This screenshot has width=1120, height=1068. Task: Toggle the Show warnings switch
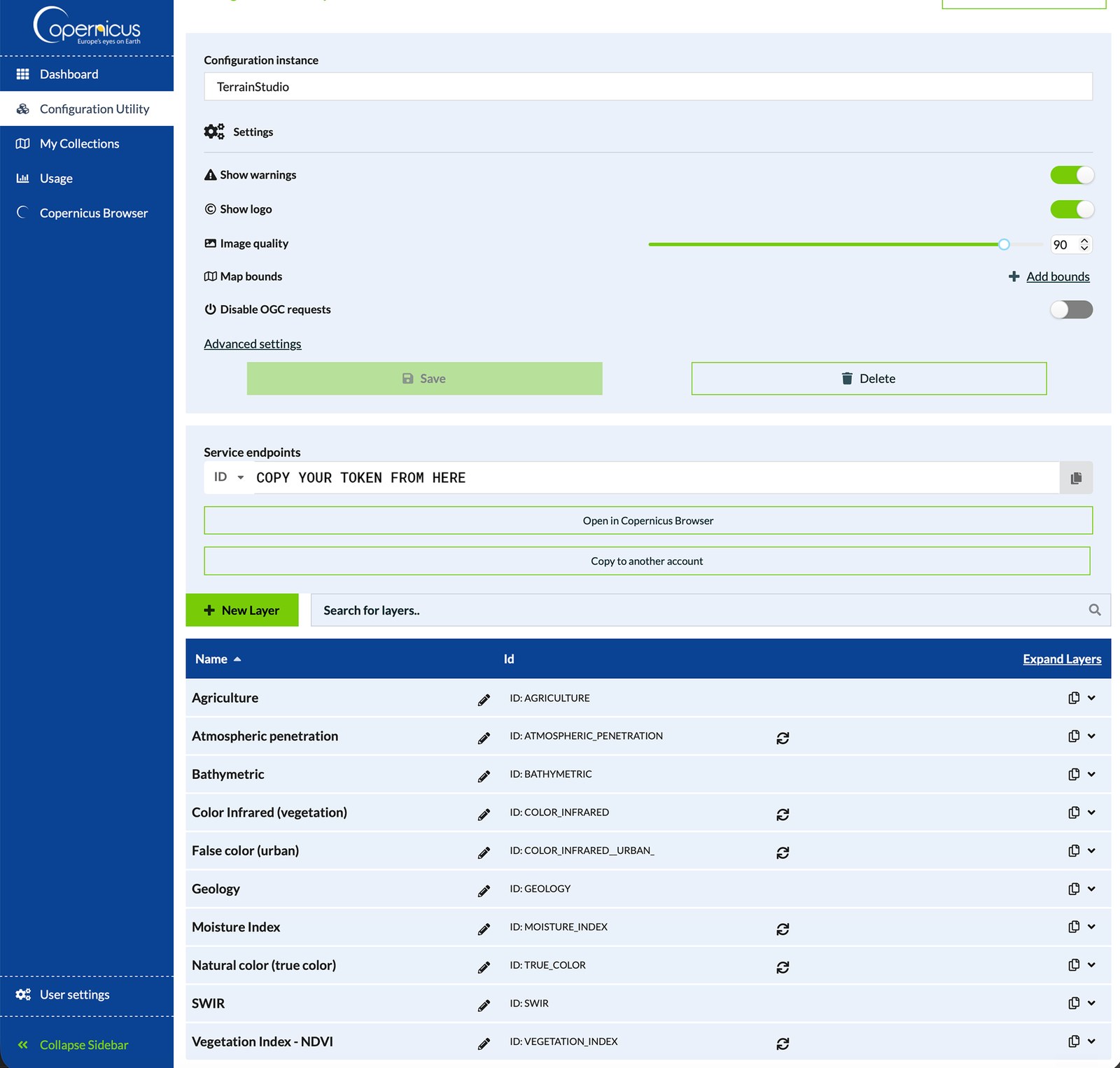pos(1072,175)
